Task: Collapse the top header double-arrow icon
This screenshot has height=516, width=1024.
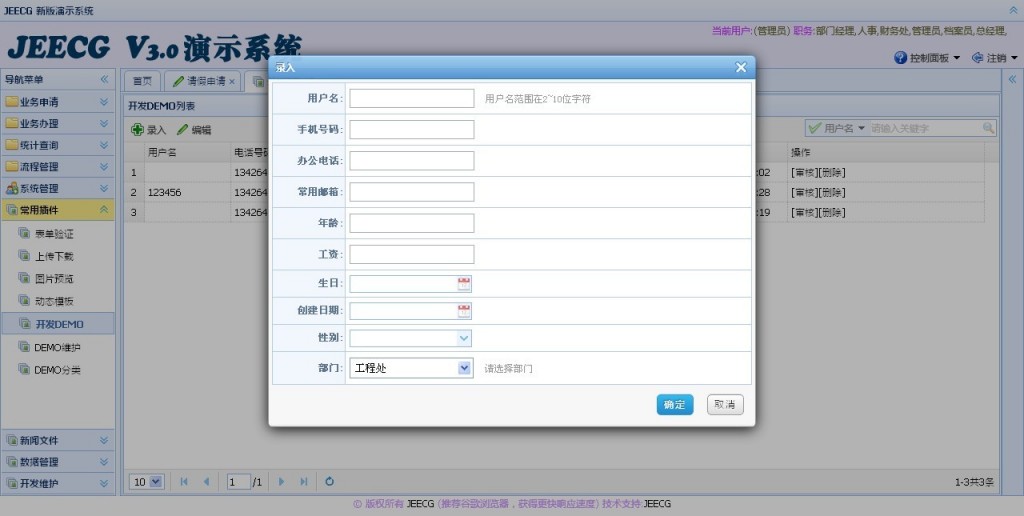Action: (1014, 10)
